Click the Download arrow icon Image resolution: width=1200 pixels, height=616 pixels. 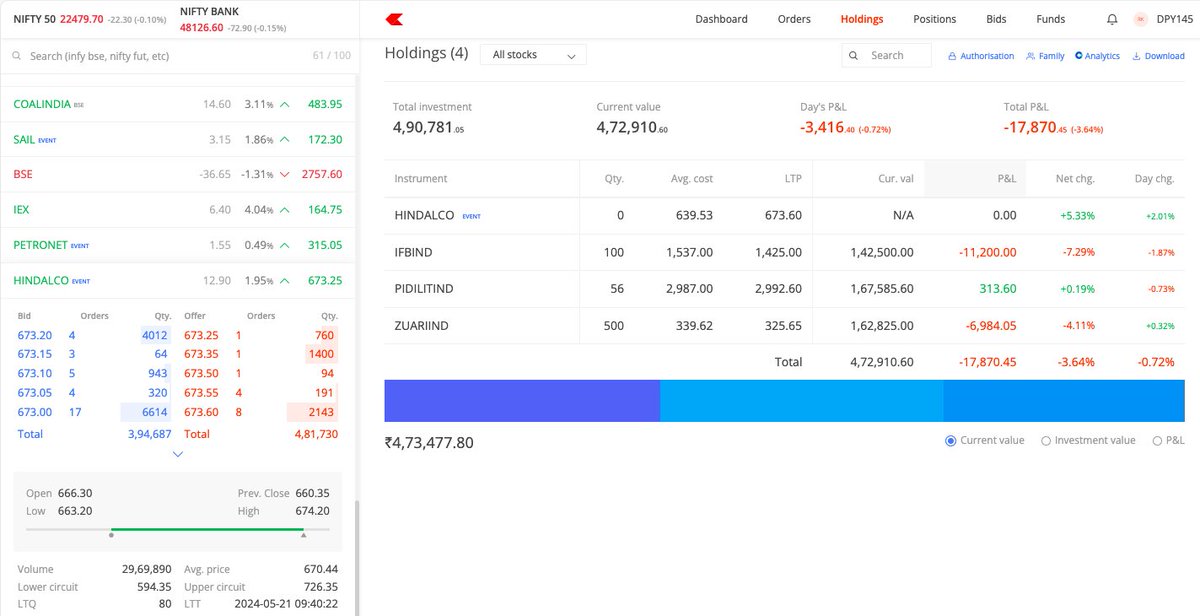(1136, 56)
